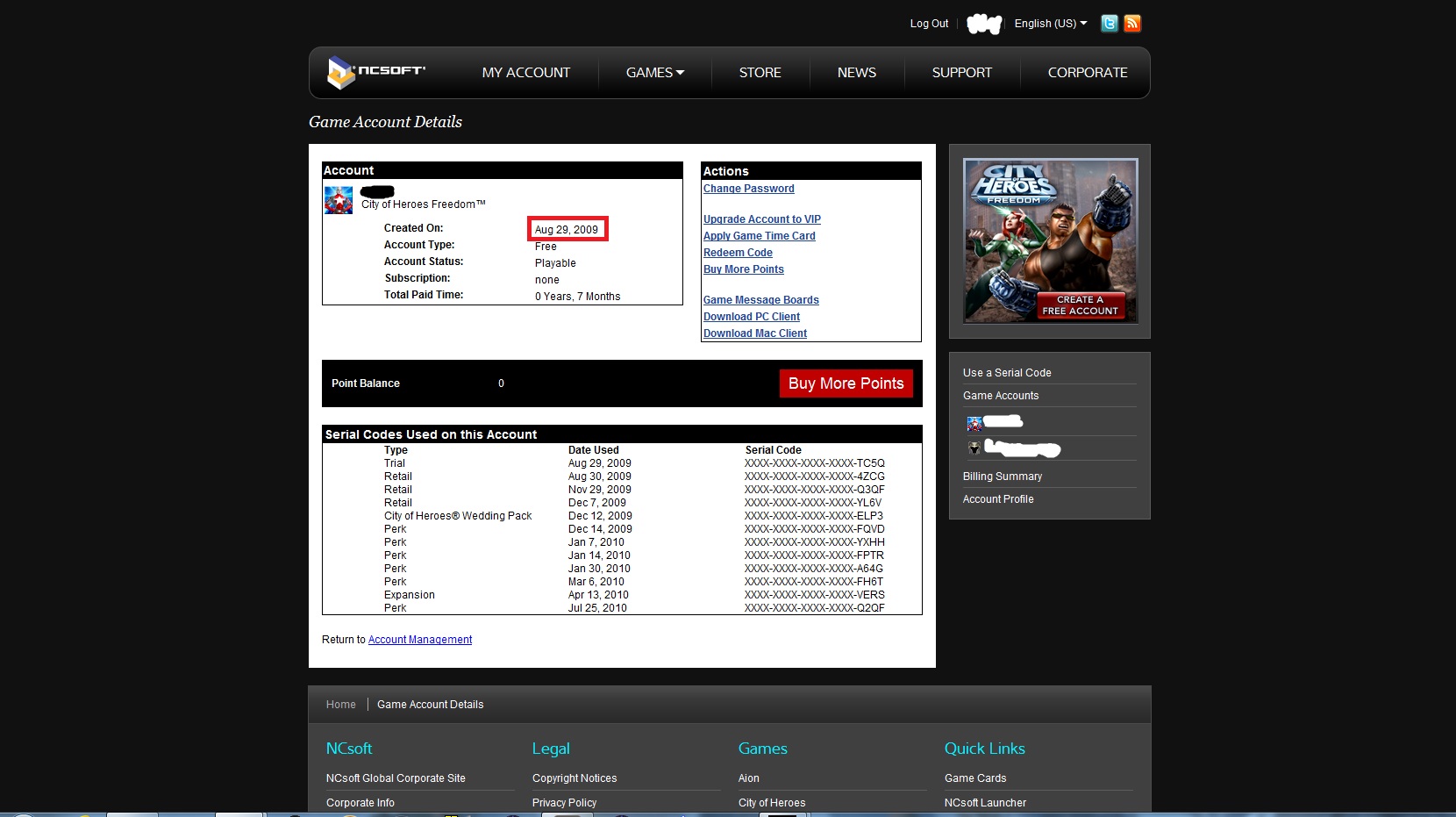The height and width of the screenshot is (817, 1456).
Task: Click the Account Type value Free
Action: [546, 247]
